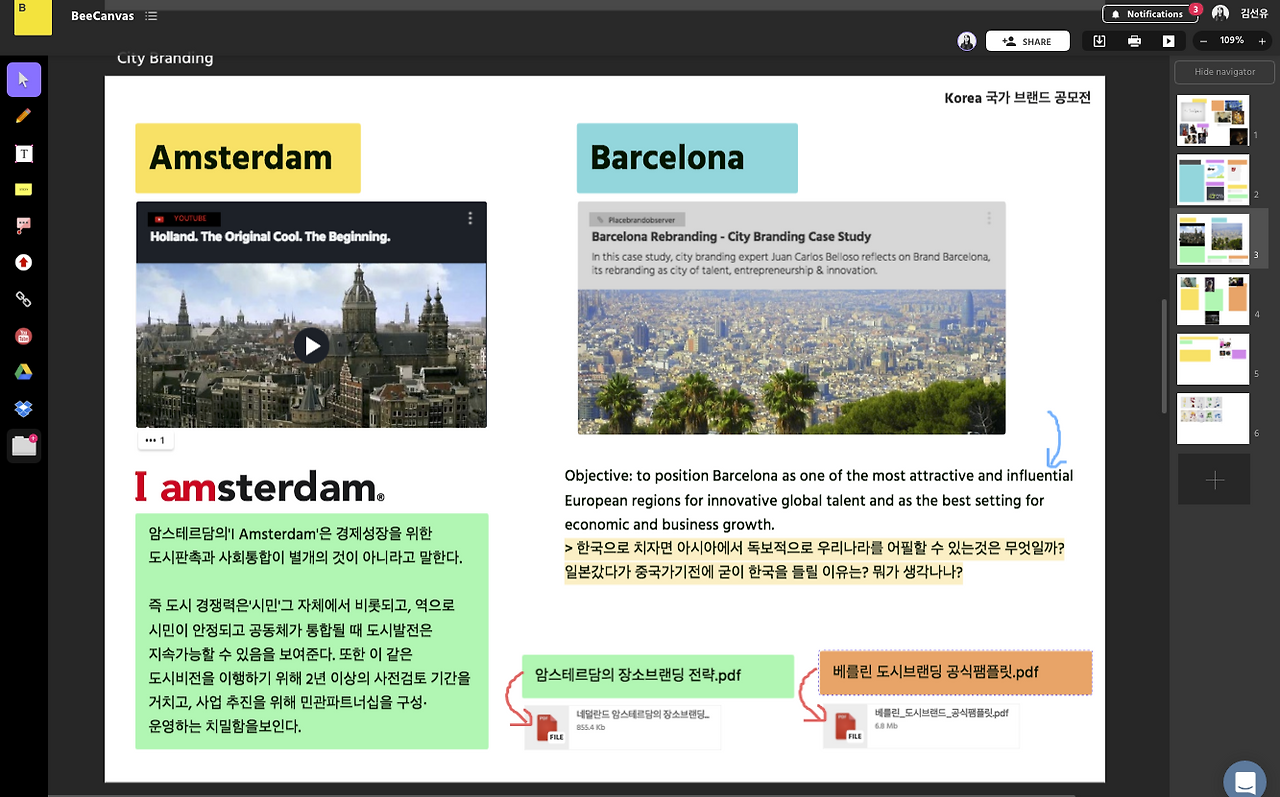Print the canvas
1280x797 pixels.
[x=1134, y=41]
